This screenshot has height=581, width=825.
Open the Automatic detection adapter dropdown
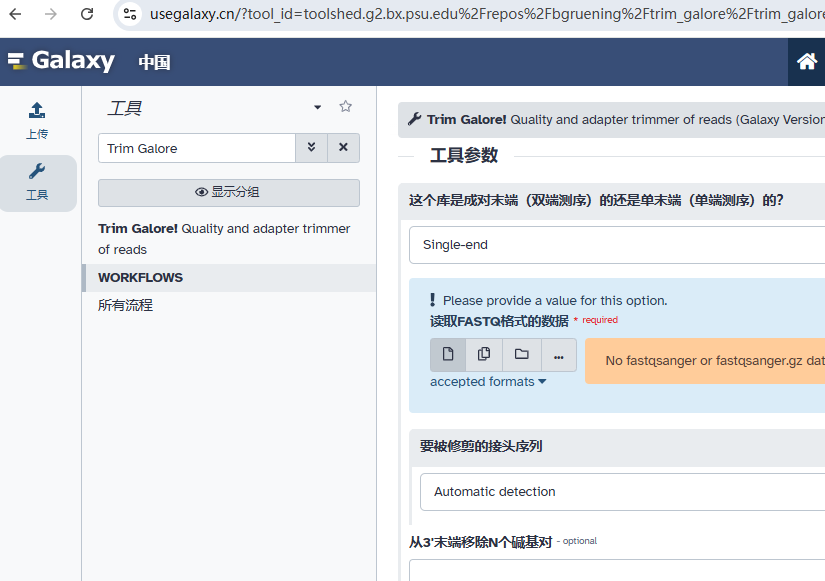pos(622,492)
